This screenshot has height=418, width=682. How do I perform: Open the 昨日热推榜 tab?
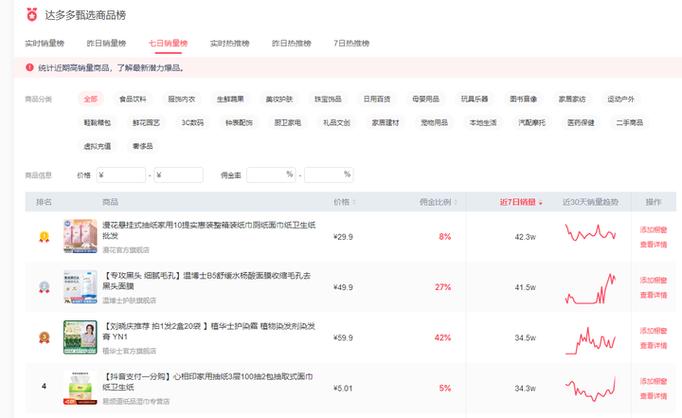coord(291,43)
